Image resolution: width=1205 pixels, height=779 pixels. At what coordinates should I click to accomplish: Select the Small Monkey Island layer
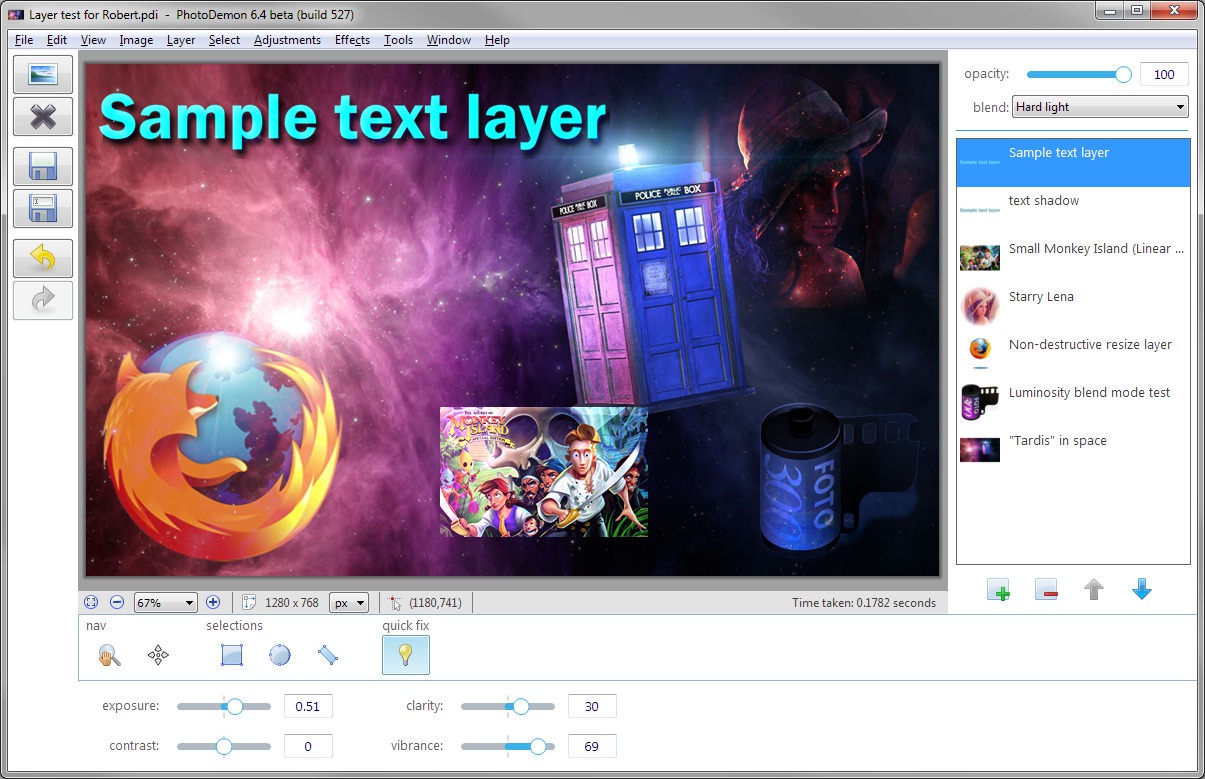point(1073,258)
